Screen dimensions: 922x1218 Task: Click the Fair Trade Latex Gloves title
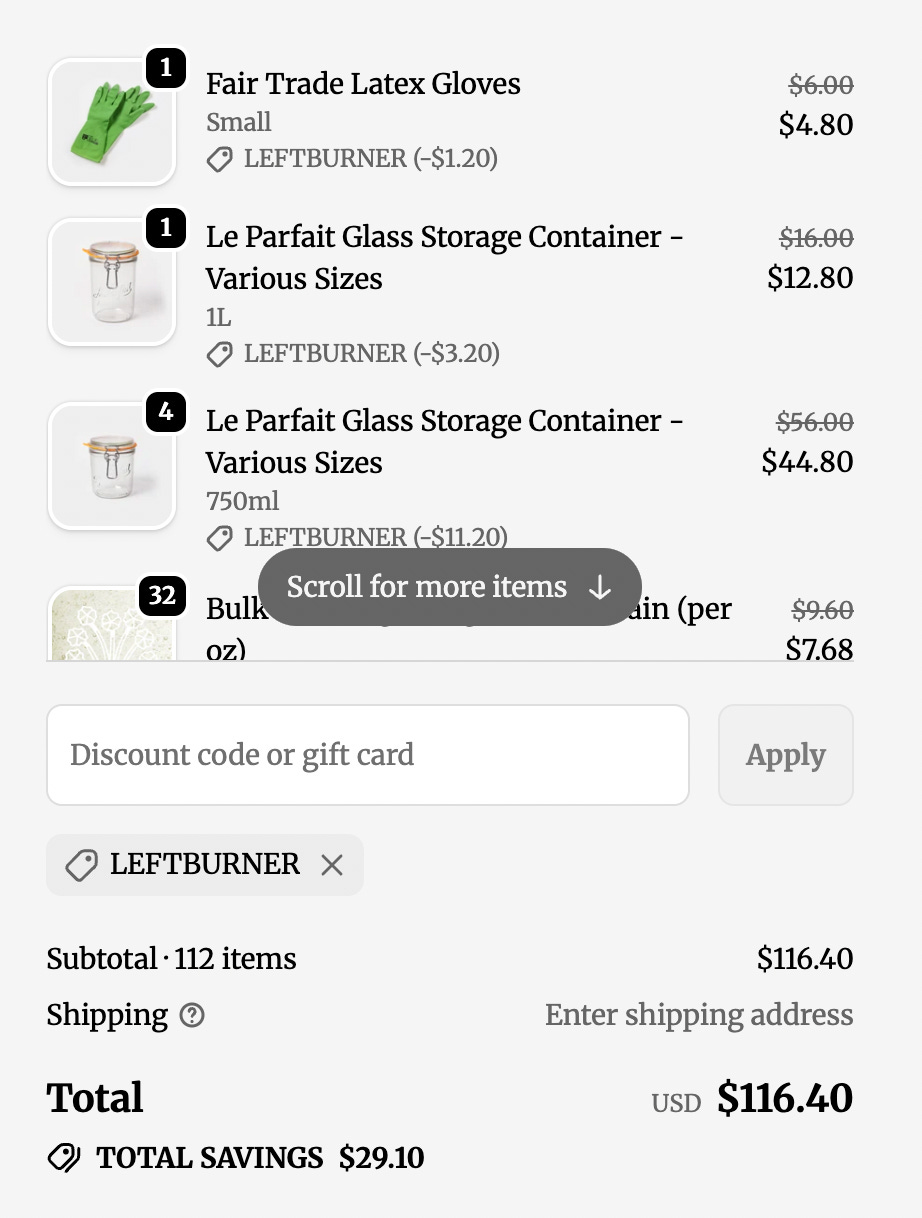(363, 84)
